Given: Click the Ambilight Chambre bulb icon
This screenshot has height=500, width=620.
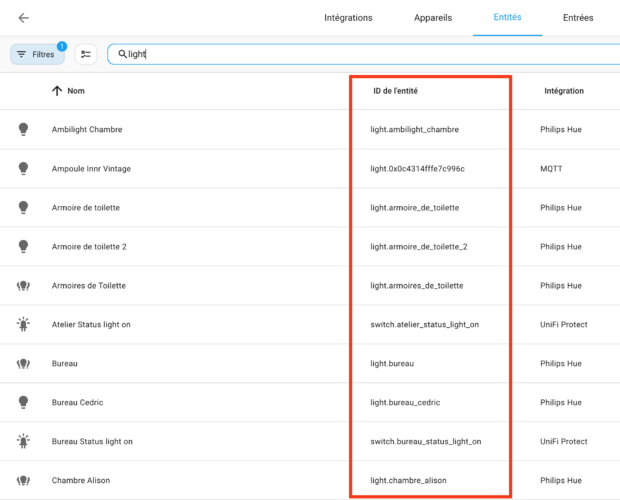Looking at the screenshot, I should (x=23, y=129).
